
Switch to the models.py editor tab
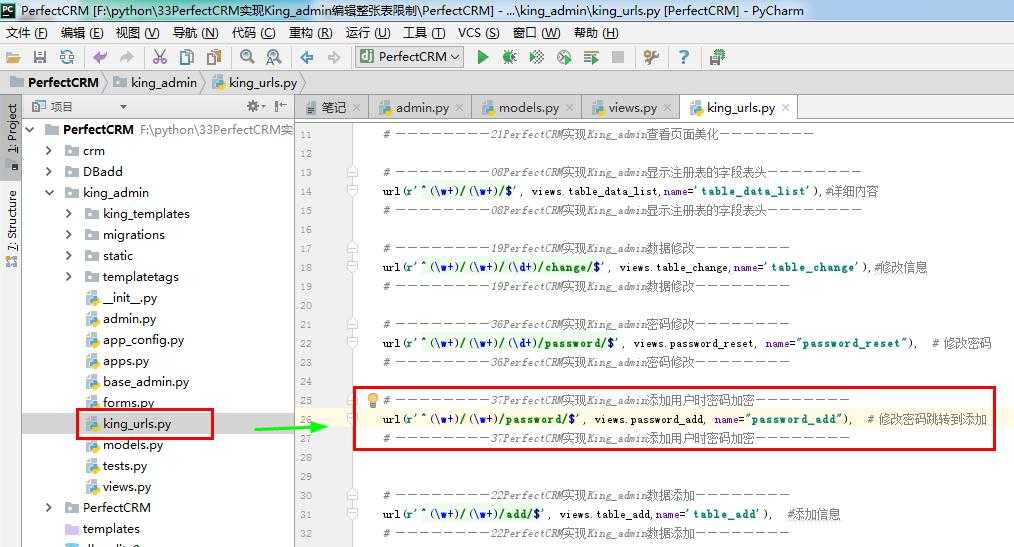coord(528,108)
